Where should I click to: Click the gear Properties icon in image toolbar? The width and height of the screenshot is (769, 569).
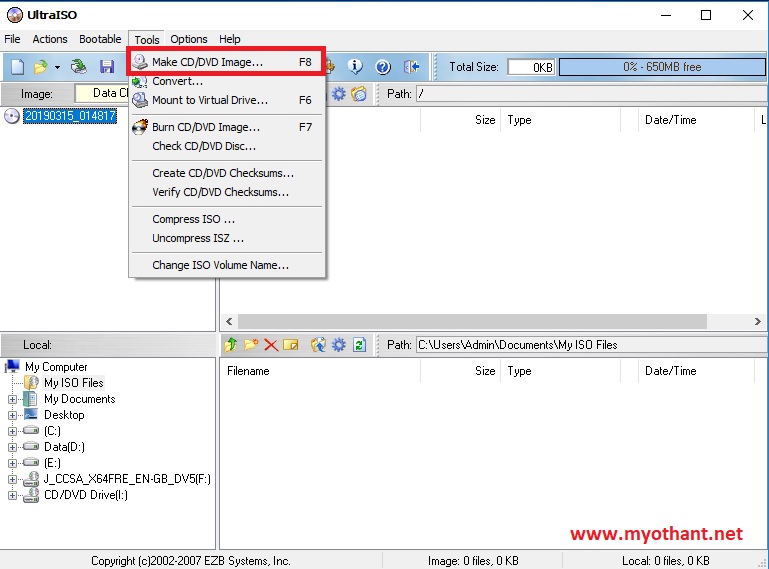tap(338, 93)
